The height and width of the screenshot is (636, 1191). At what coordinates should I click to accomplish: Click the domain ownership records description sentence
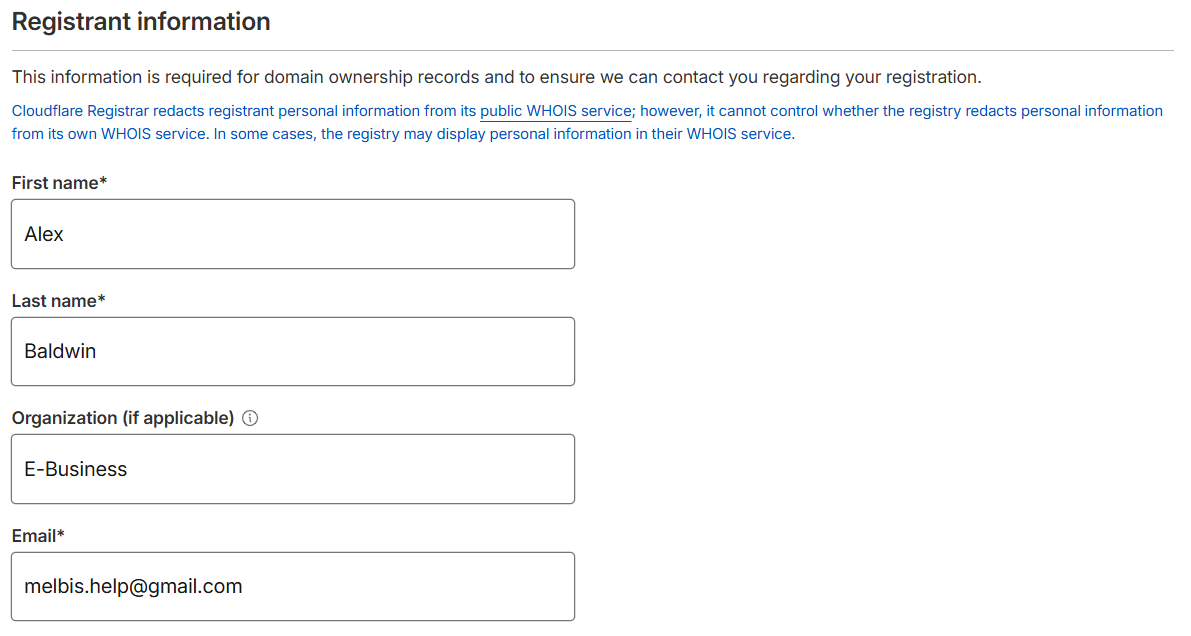pos(497,78)
